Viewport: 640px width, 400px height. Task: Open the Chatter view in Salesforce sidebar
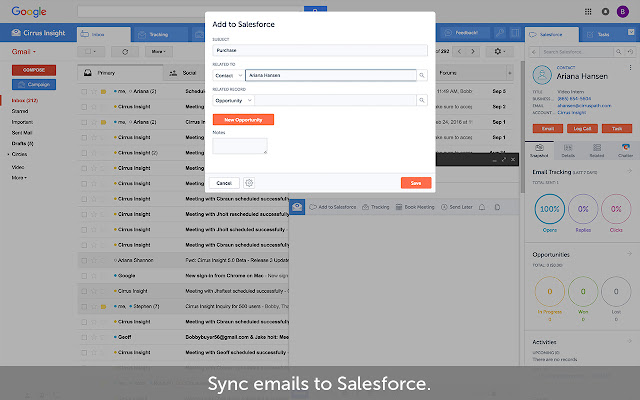(x=625, y=152)
